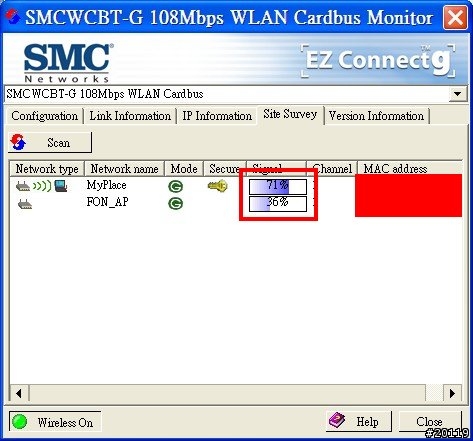Click the 71% signal bar
Viewport: 473px width, 441px height.
tap(278, 187)
